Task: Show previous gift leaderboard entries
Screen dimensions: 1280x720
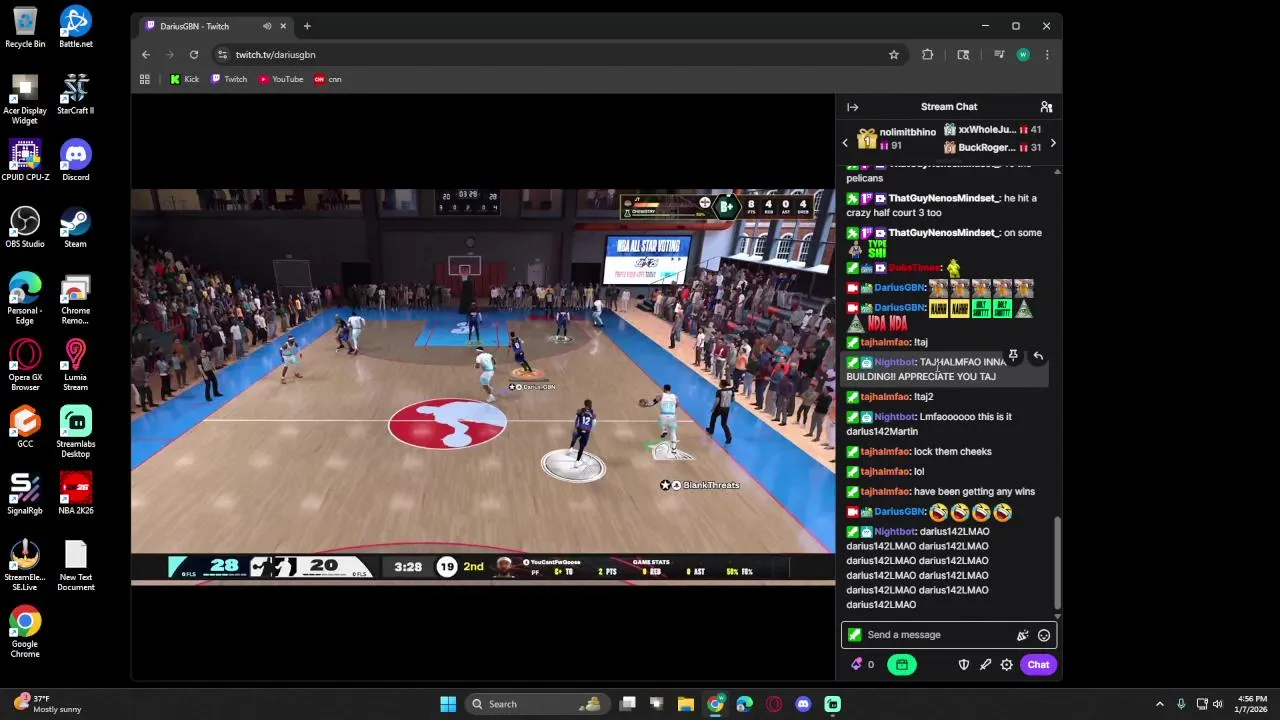Action: click(x=845, y=143)
